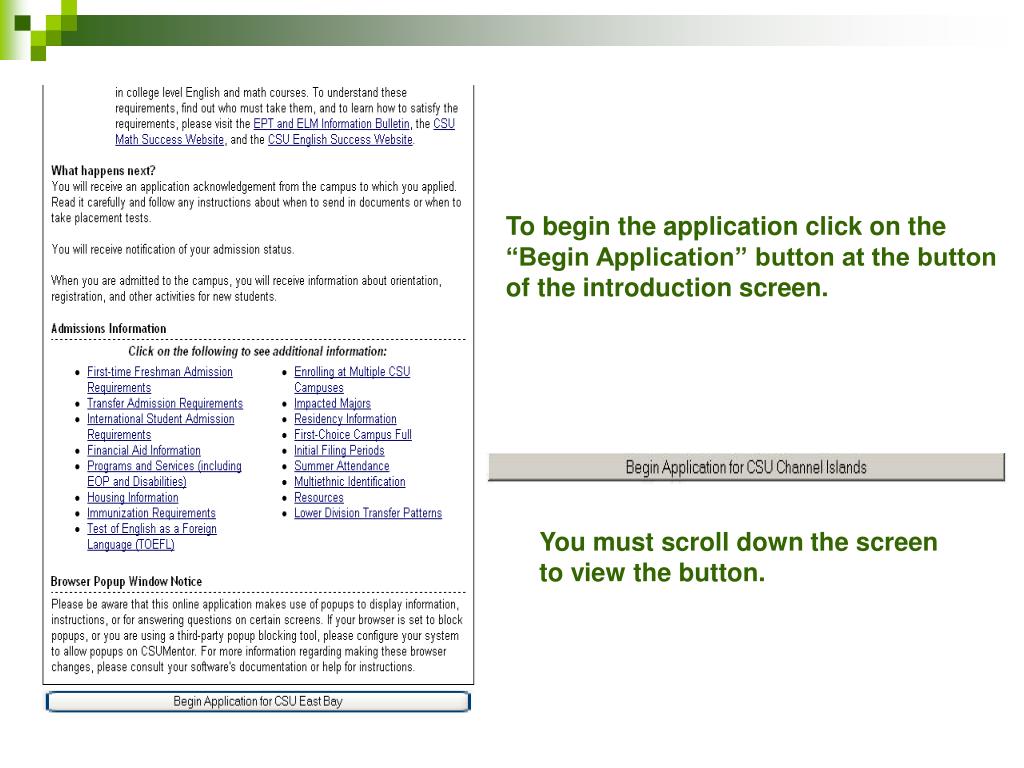View the Impacted Majors link
The height and width of the screenshot is (768, 1024).
pos(332,403)
